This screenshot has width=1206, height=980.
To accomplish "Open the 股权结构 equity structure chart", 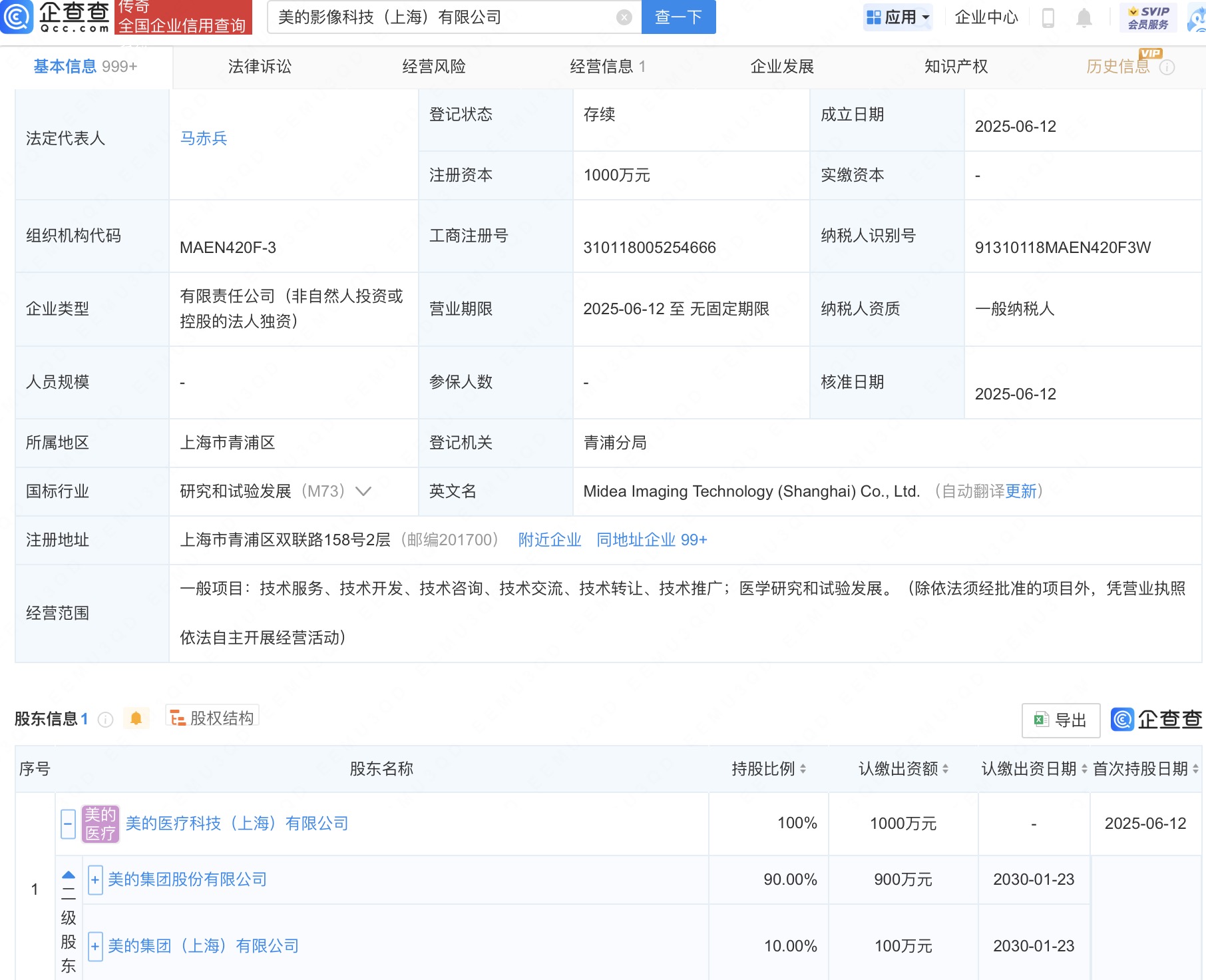I will pyautogui.click(x=212, y=718).
